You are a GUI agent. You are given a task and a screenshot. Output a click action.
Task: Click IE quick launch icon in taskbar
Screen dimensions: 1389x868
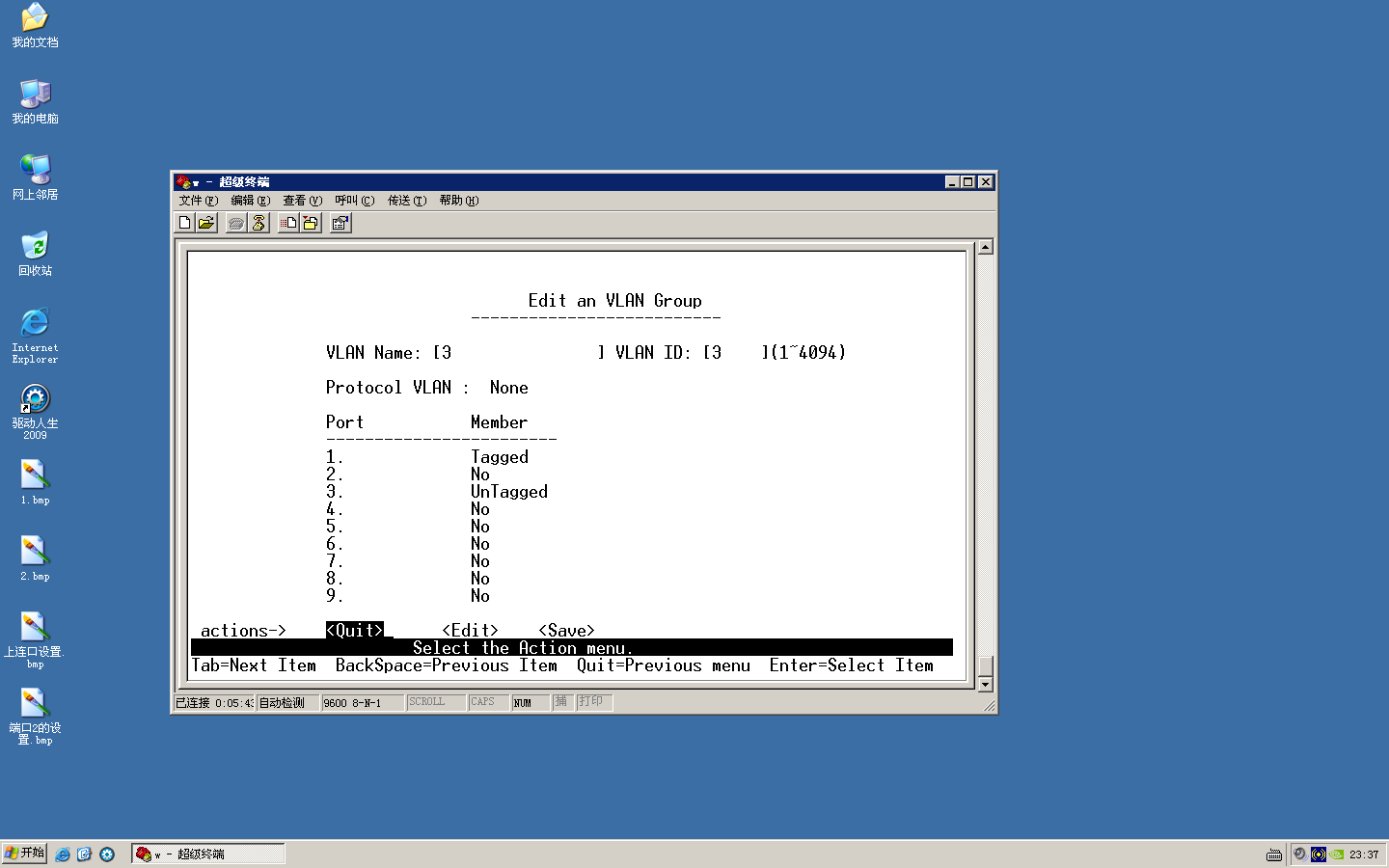tap(63, 854)
